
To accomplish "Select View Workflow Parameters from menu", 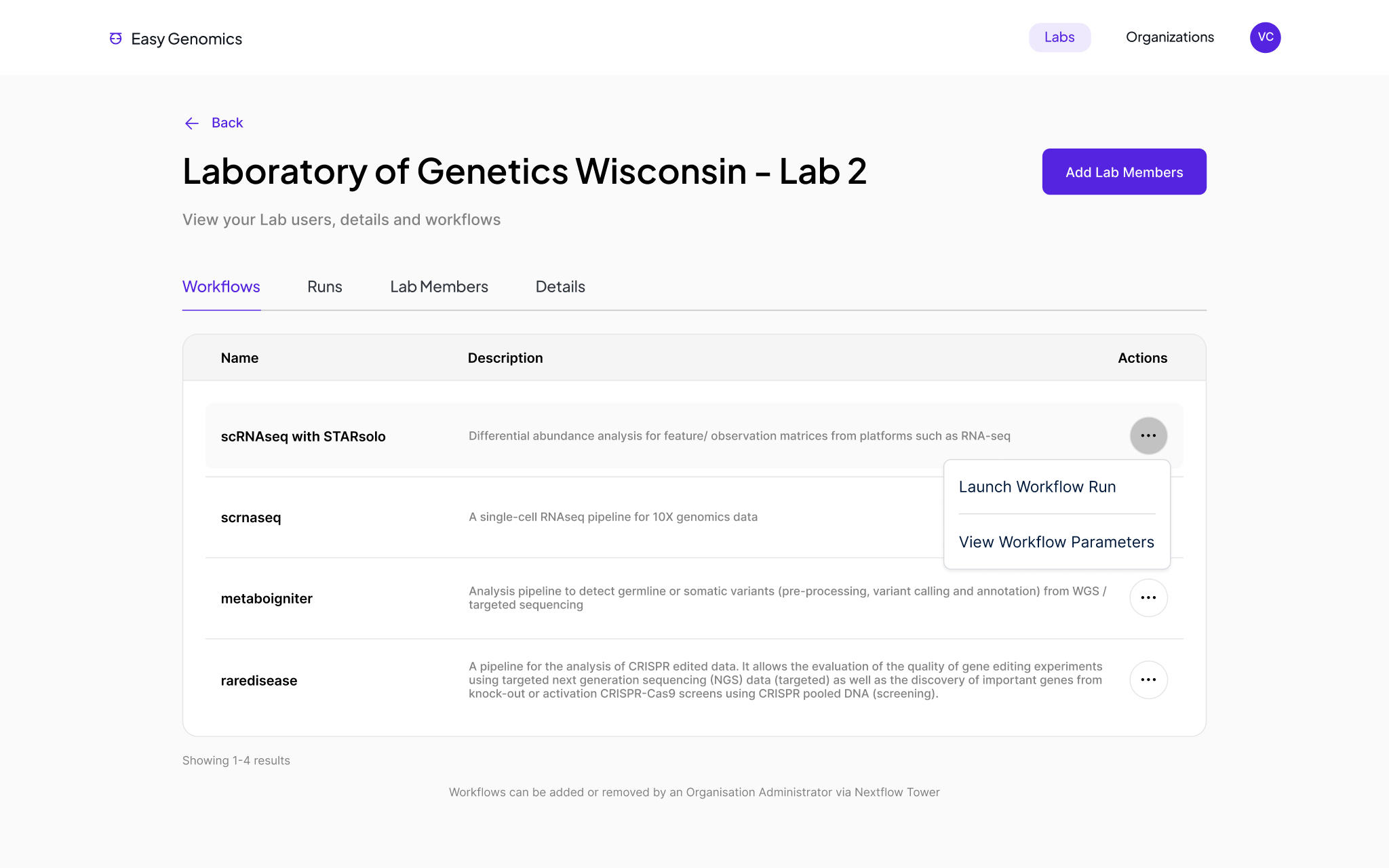I will click(x=1056, y=542).
